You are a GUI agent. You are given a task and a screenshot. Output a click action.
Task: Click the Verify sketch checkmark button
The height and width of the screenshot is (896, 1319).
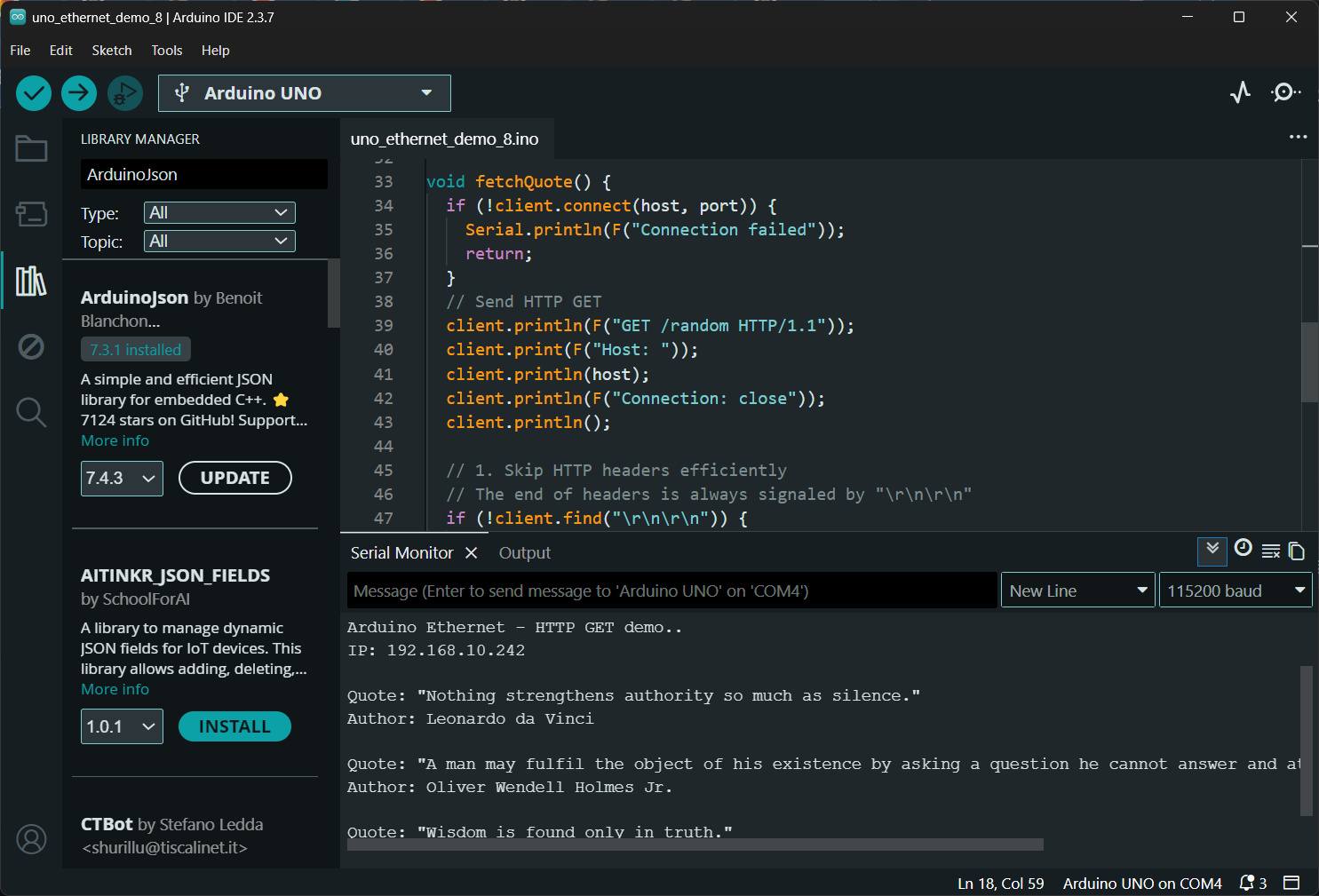[x=34, y=93]
